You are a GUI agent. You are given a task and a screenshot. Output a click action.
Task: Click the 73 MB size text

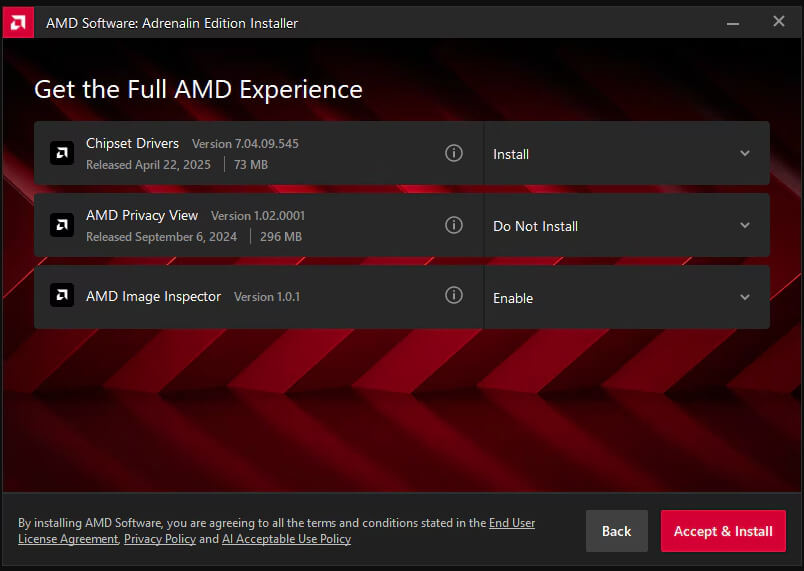[251, 165]
